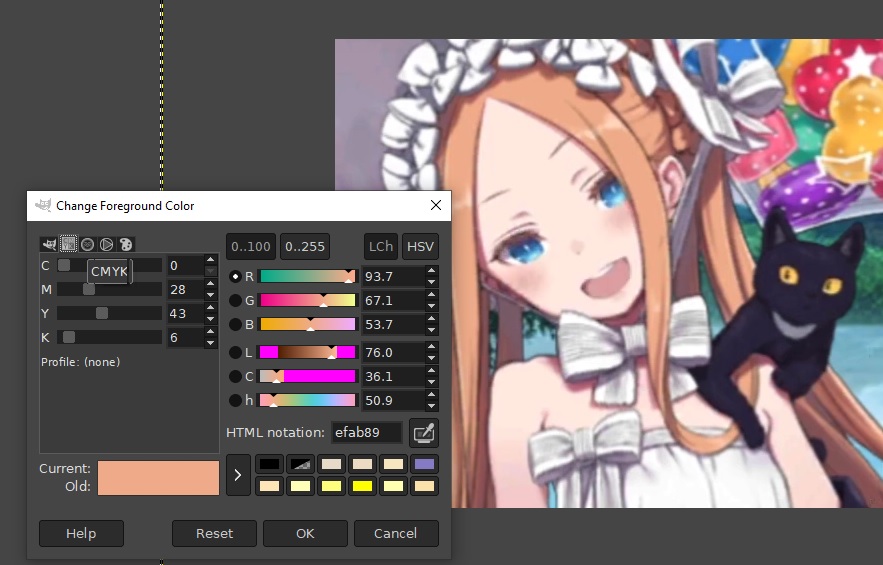This screenshot has width=883, height=565.
Task: Click the Yellow value field showing 43
Action: (185, 313)
